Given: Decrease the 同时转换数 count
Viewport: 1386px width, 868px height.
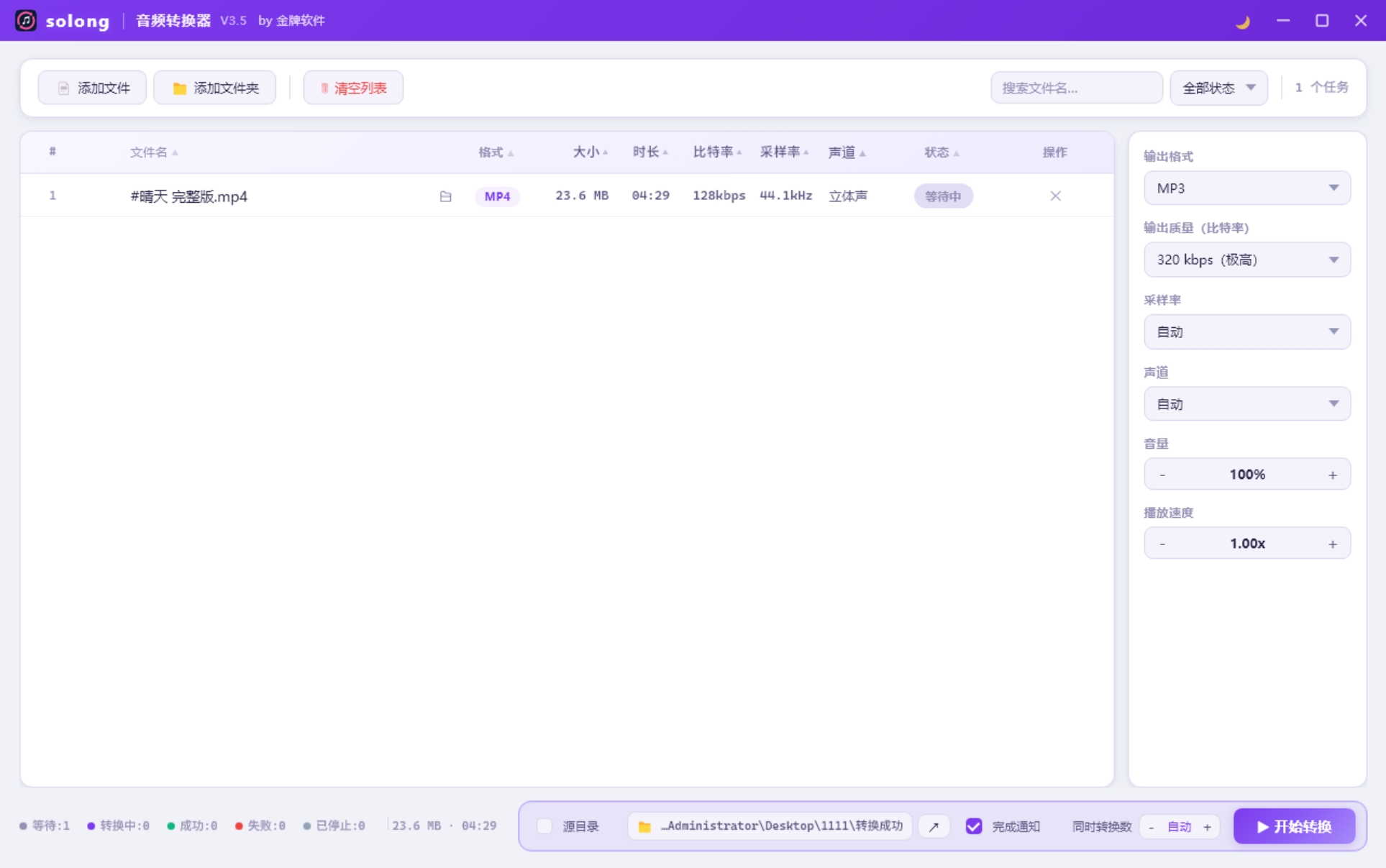Looking at the screenshot, I should point(1152,827).
